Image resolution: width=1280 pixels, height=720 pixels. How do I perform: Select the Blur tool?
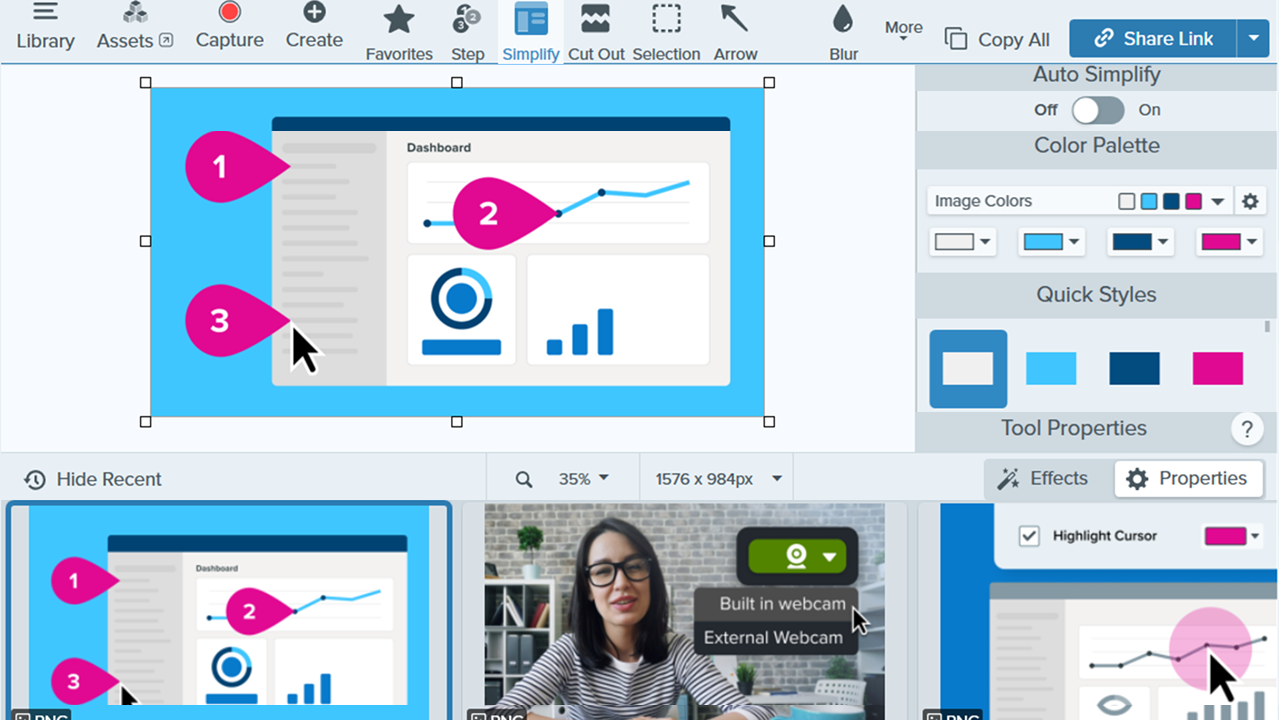click(843, 31)
